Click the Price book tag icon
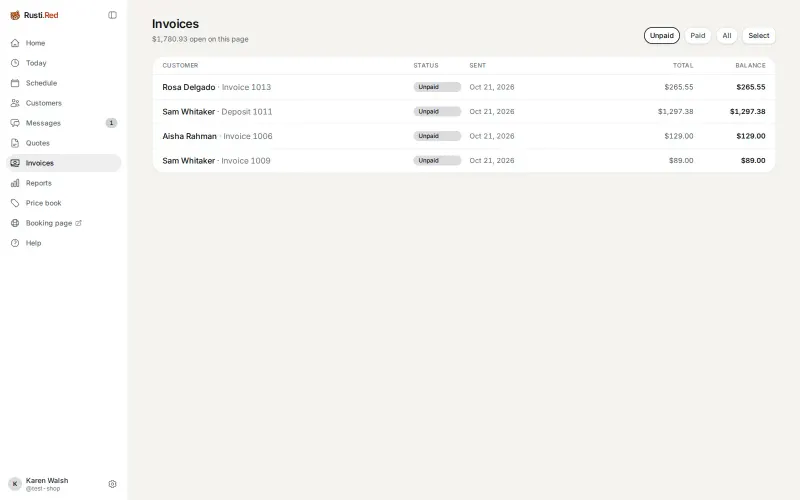Screen dimensions: 800x500 [15, 203]
